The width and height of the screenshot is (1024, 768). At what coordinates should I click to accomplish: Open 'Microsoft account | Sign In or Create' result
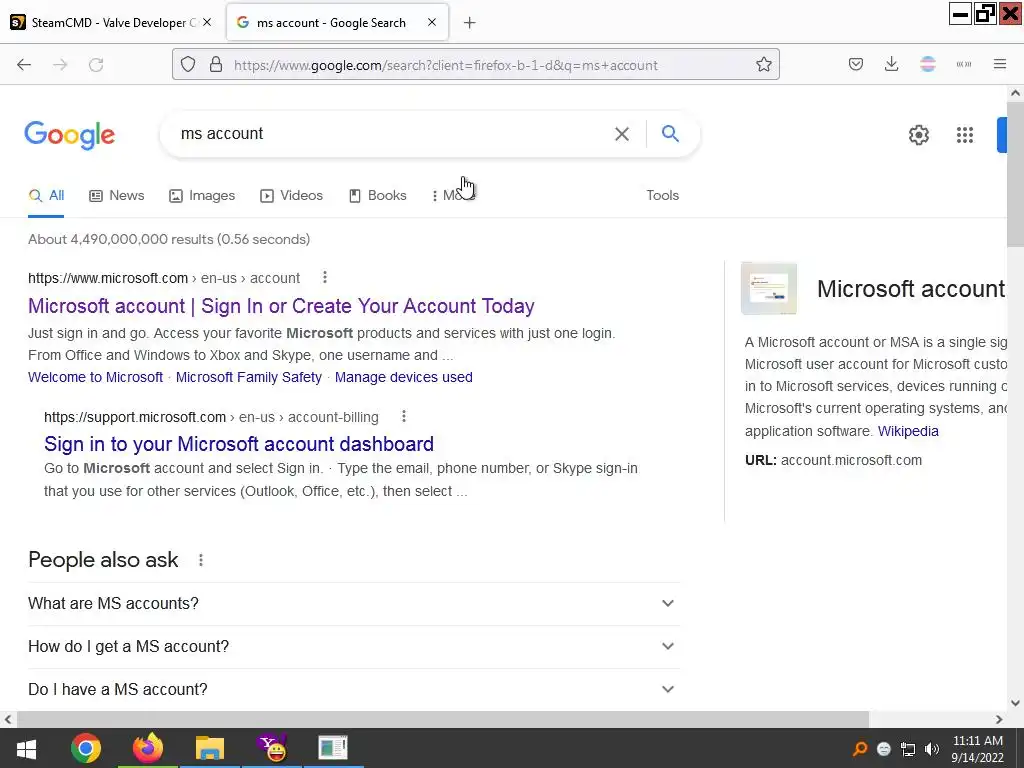tap(281, 306)
